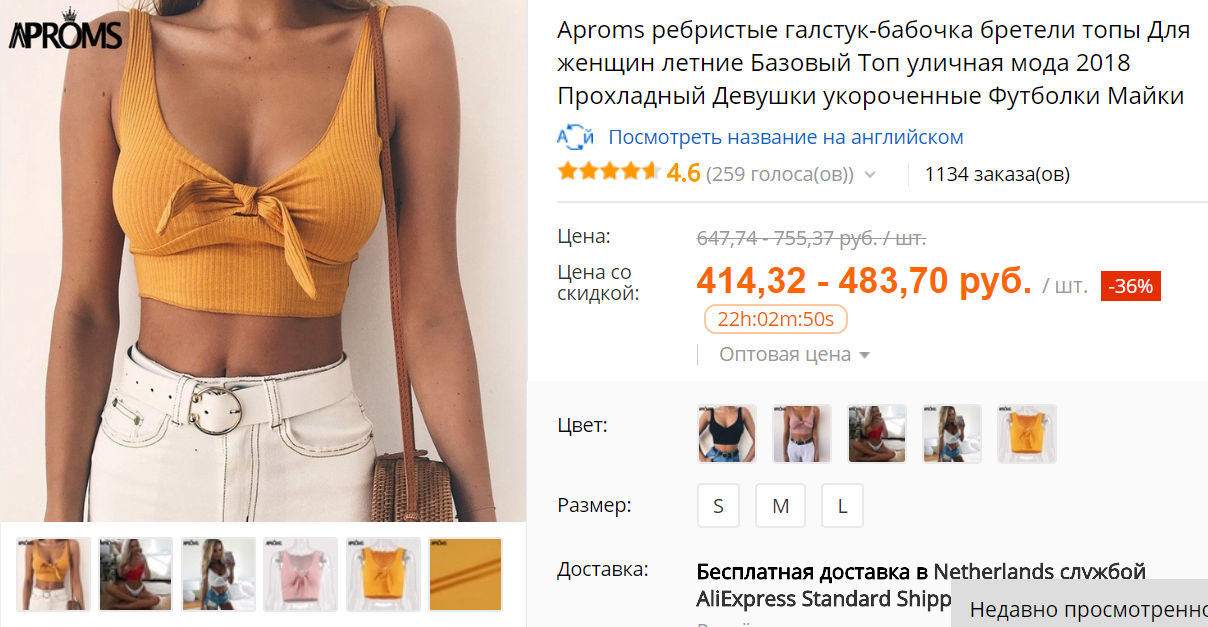Viewport: 1208px width, 627px height.
Task: Show the yellow fabric close-up thumbnail
Action: pos(465,575)
